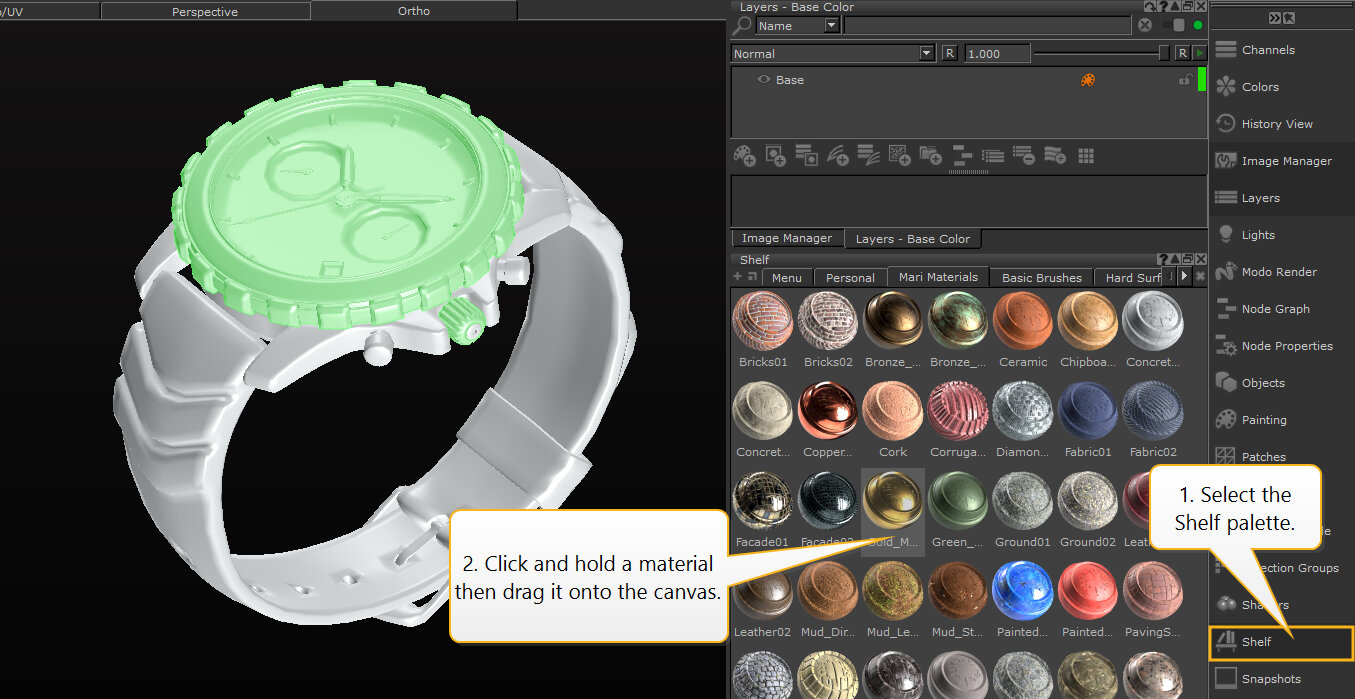Clear the layer search with X button
The width and height of the screenshot is (1355, 699).
pos(1145,25)
